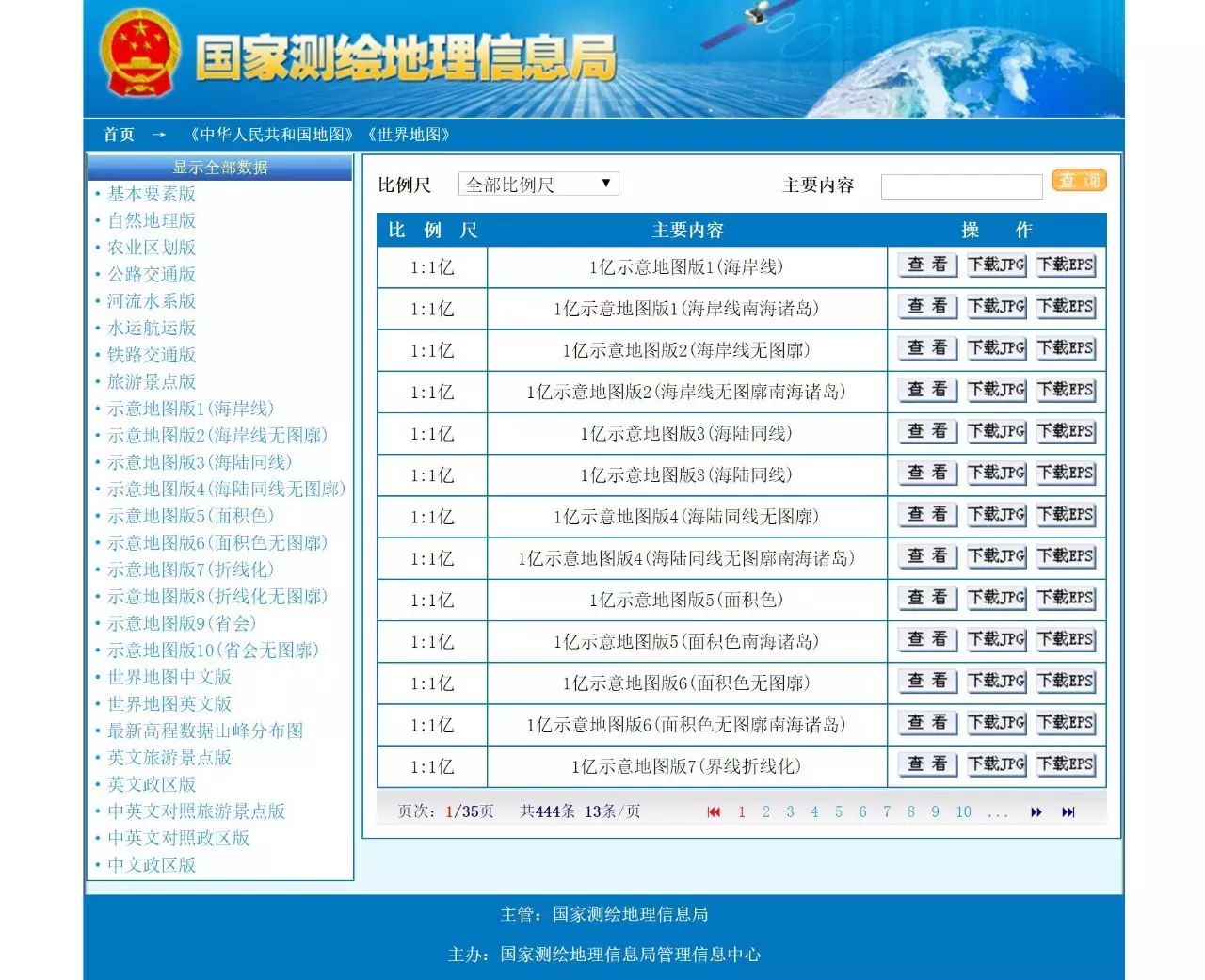The width and height of the screenshot is (1205, 980).
Task: Open 世界地图英文版 in sidebar
Action: click(x=169, y=703)
